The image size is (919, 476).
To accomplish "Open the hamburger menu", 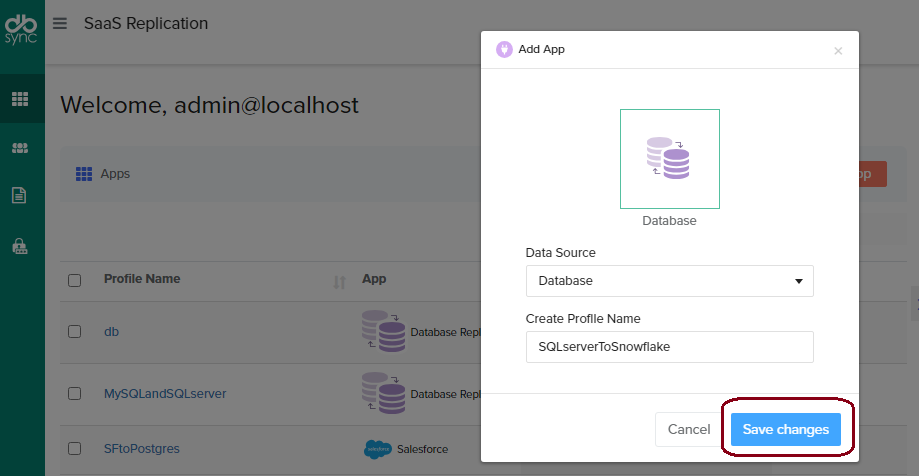I will pyautogui.click(x=59, y=23).
